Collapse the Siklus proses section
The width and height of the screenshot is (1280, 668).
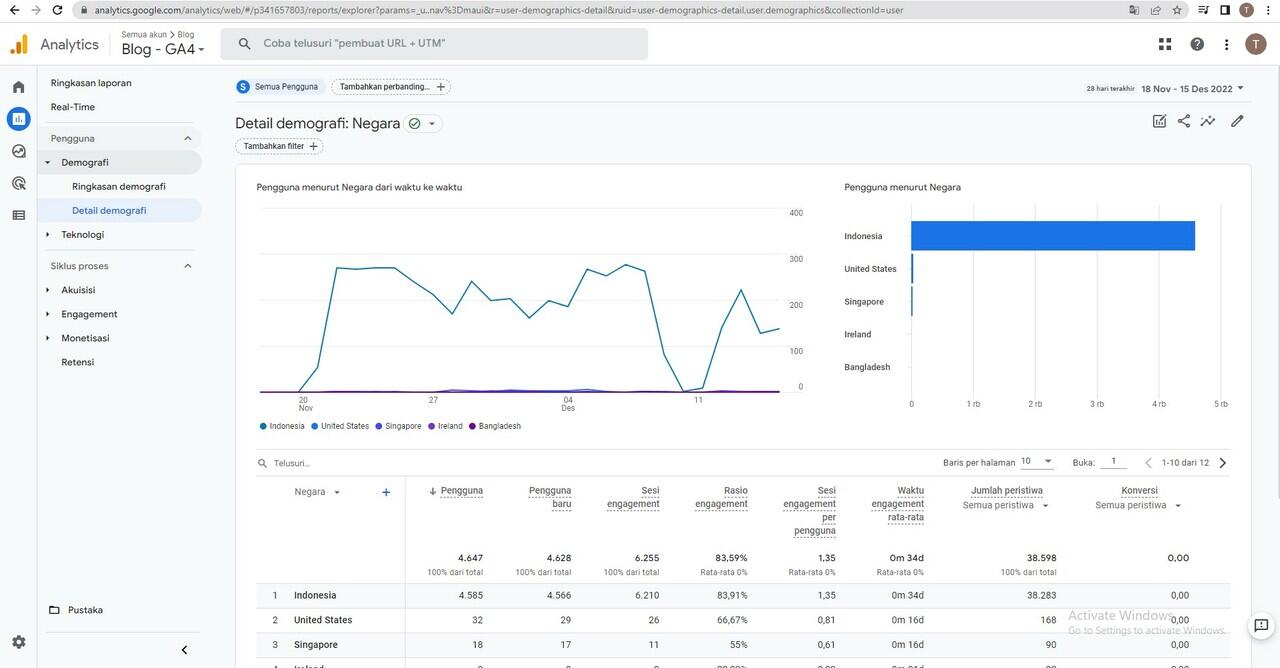(x=187, y=266)
